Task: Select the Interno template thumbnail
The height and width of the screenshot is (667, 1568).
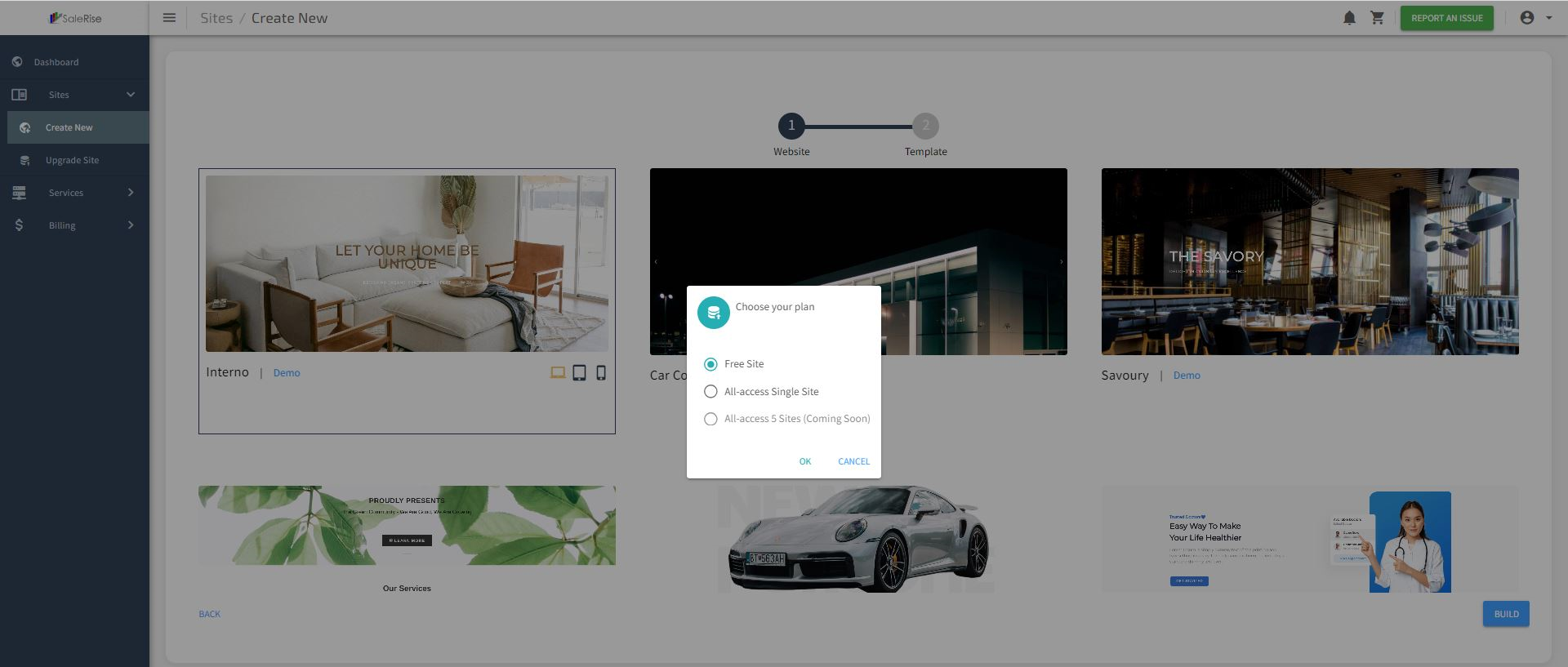Action: pos(407,264)
